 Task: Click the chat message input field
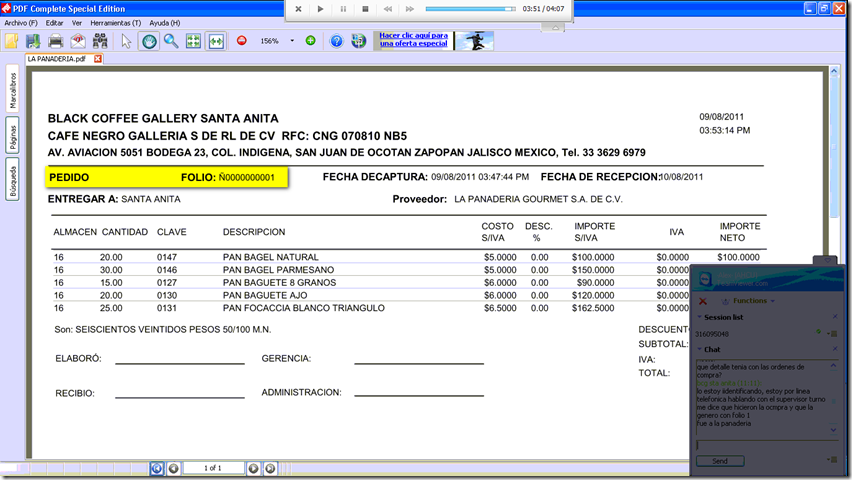[x=760, y=446]
